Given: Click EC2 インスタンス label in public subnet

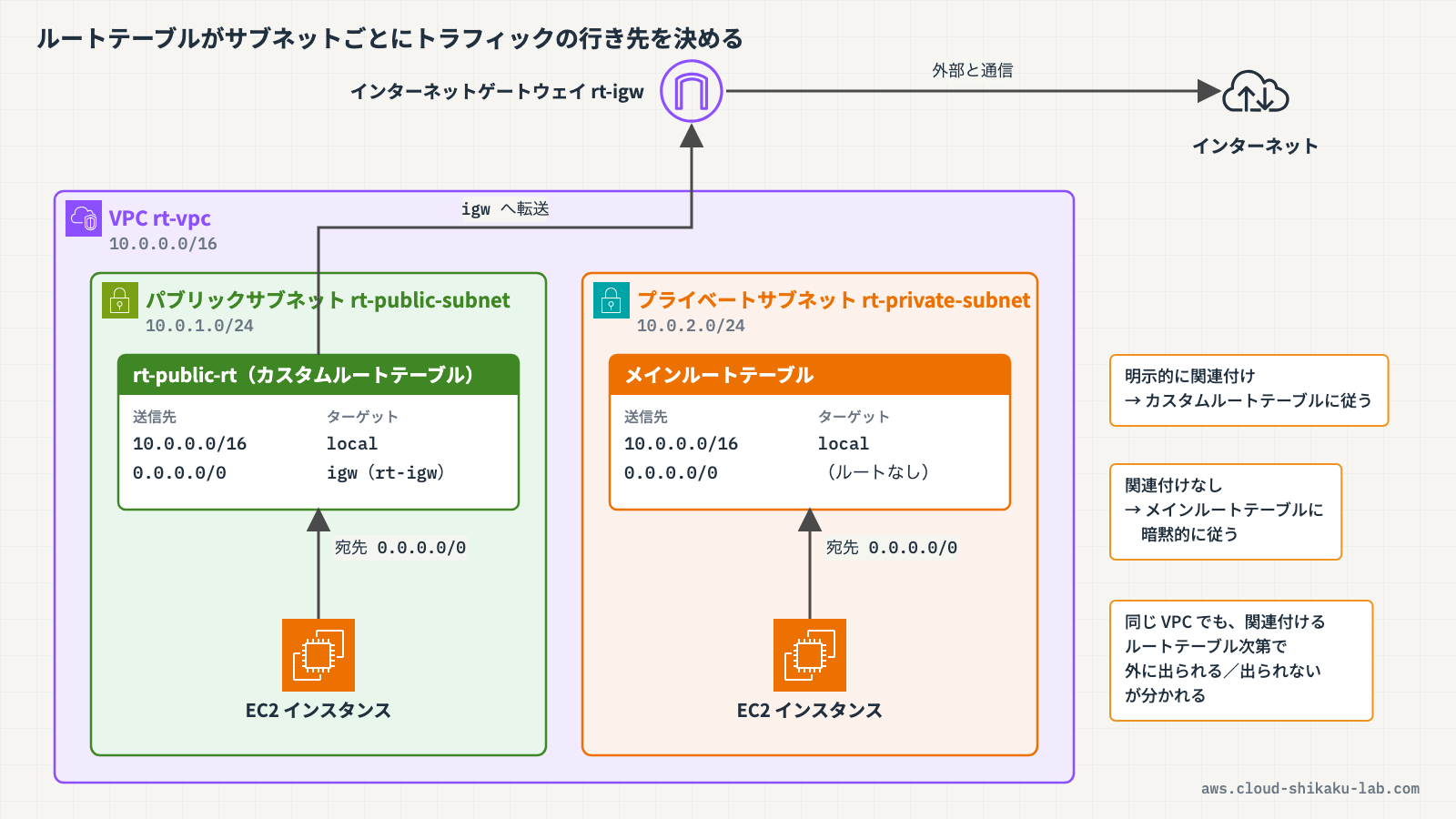Looking at the screenshot, I should coord(318,711).
